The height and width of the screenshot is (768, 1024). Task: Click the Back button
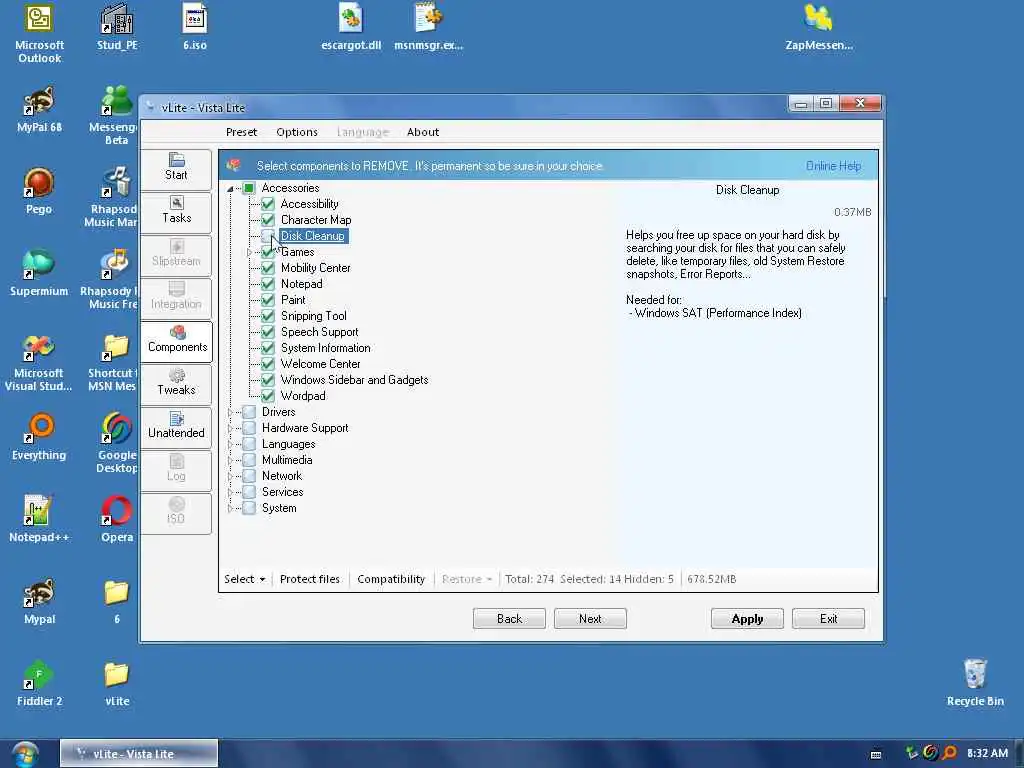click(509, 618)
